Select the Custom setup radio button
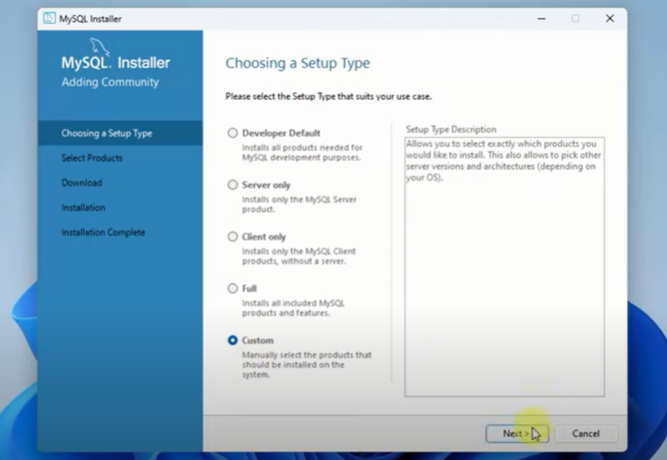667x460 pixels. tap(233, 340)
